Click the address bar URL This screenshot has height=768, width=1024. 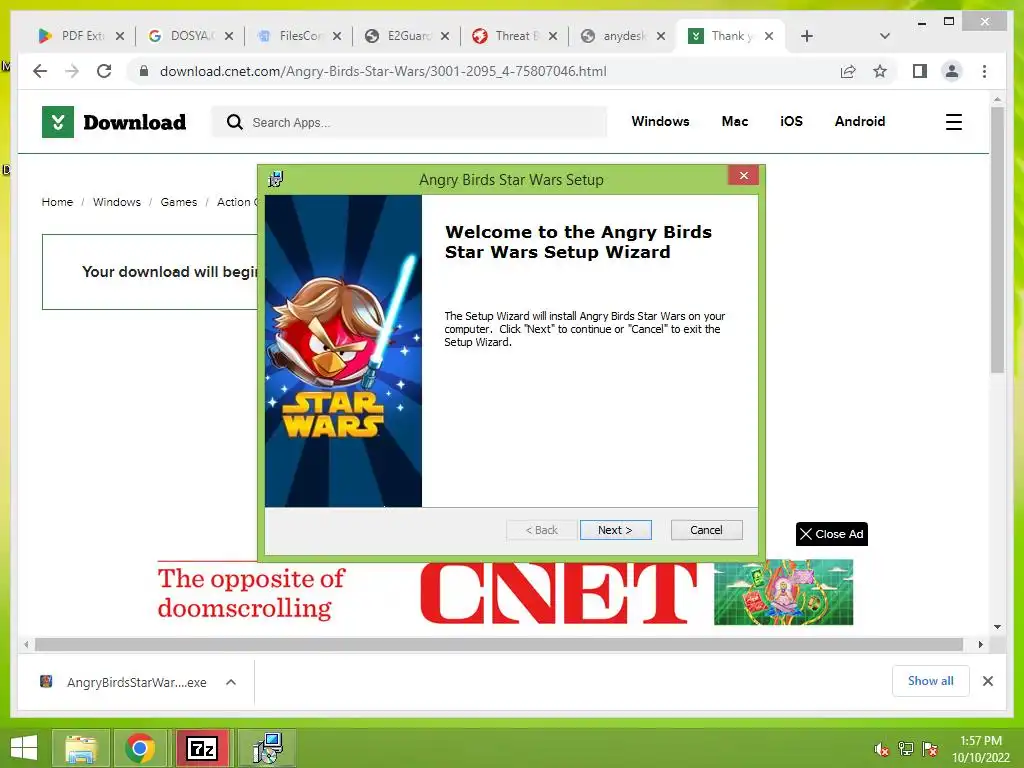(383, 71)
